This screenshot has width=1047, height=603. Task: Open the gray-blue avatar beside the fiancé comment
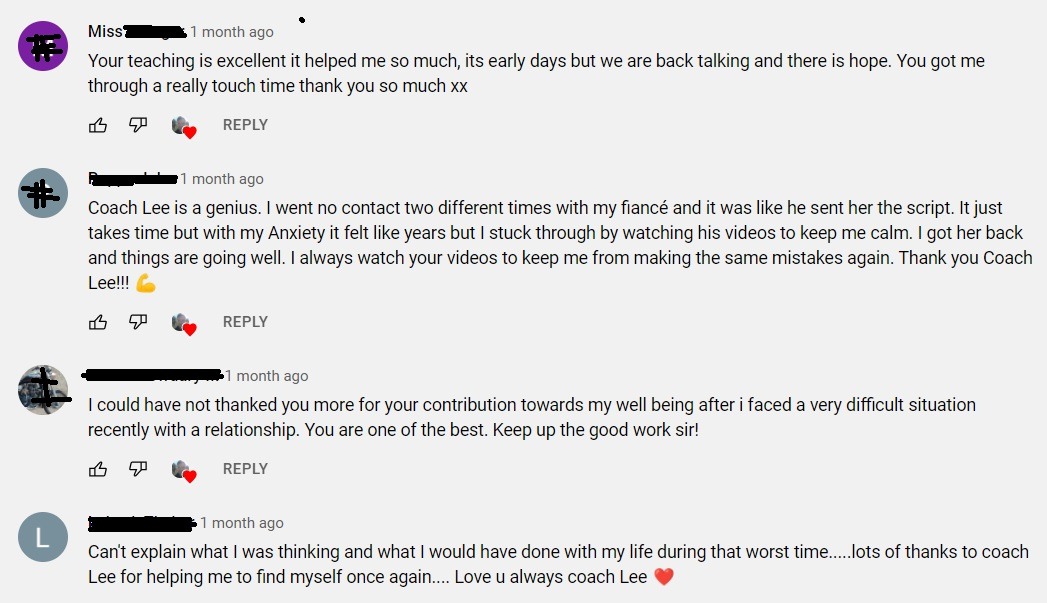43,193
